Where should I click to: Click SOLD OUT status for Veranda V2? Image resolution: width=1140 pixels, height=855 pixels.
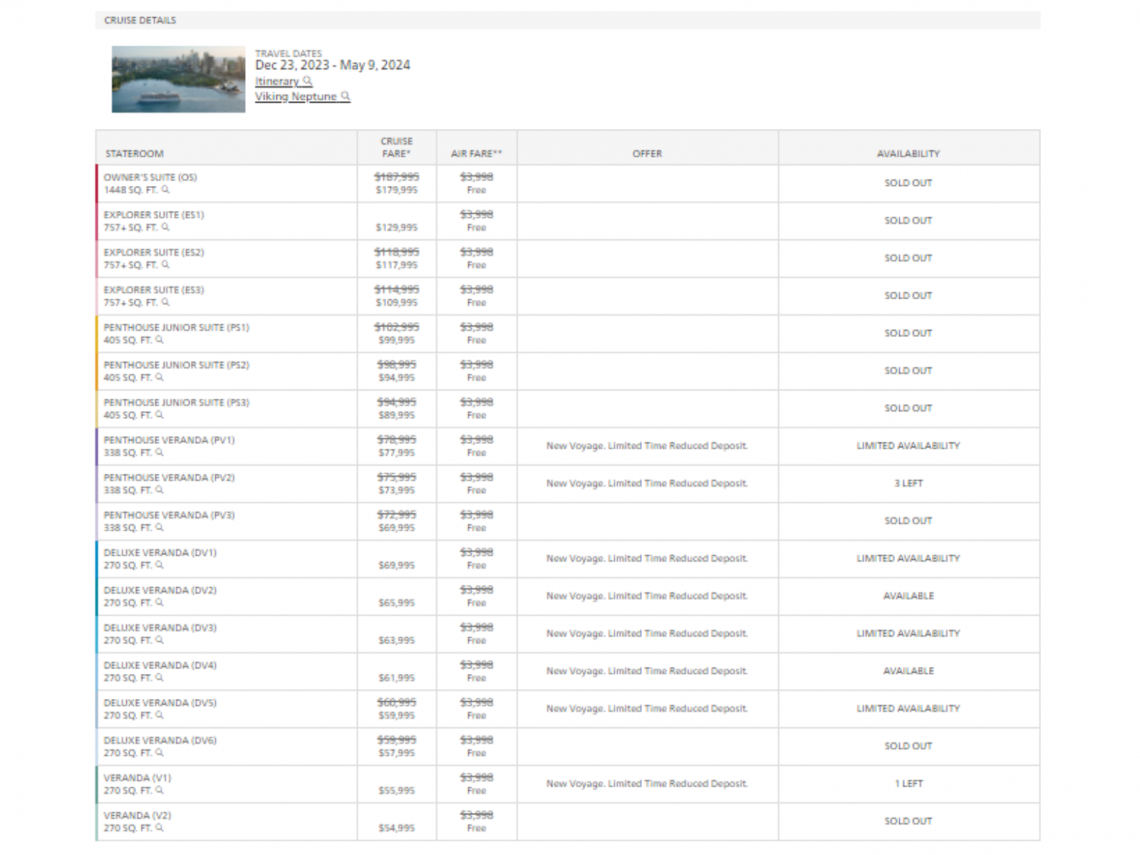[908, 822]
